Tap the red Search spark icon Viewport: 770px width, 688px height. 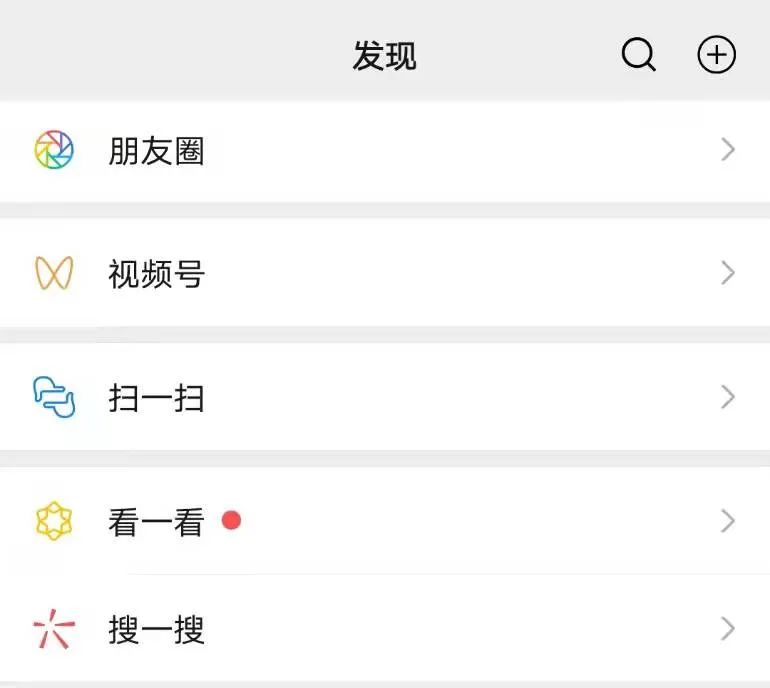(x=54, y=630)
